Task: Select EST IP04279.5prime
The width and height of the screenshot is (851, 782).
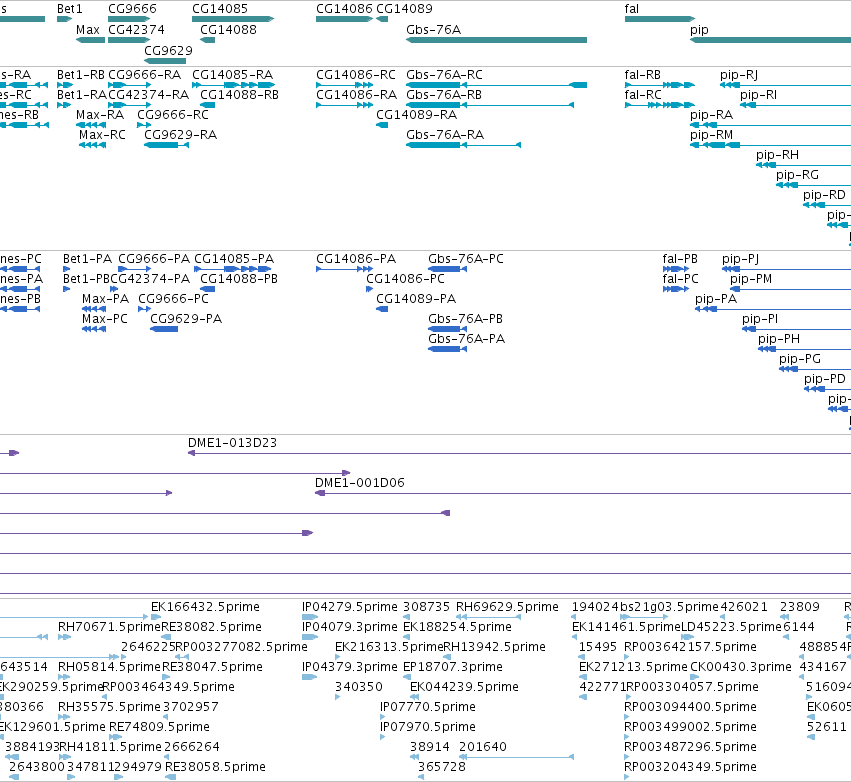Action: pos(310,617)
